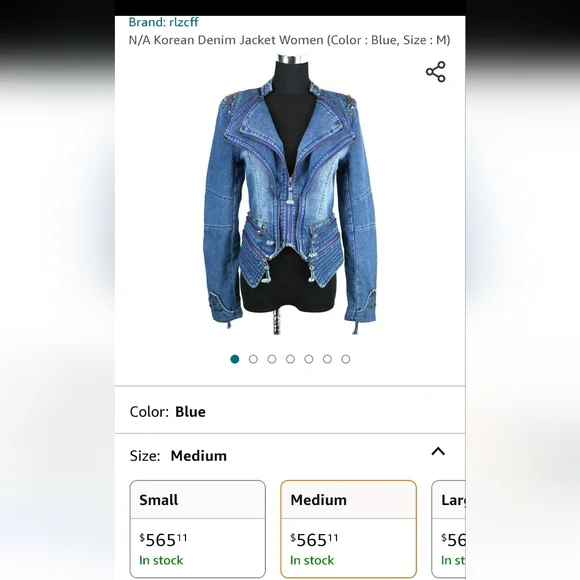Jump to sixth image carousel dot
The width and height of the screenshot is (580, 580).
coord(327,359)
